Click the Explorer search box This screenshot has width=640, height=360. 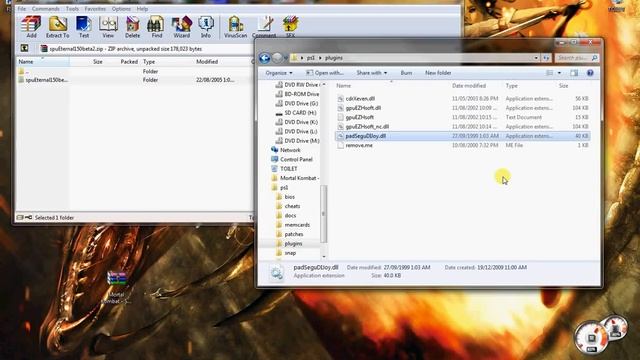(x=576, y=58)
